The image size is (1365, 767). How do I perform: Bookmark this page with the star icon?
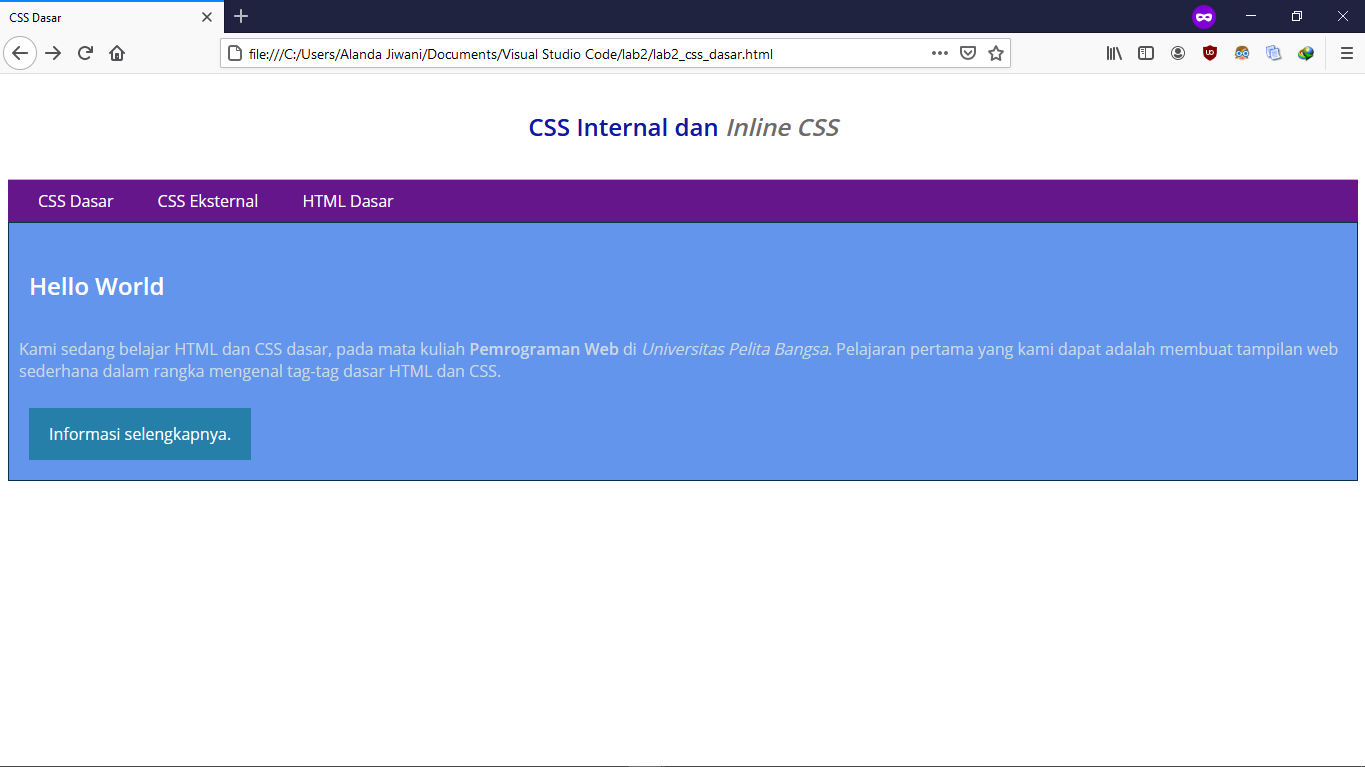pyautogui.click(x=996, y=53)
